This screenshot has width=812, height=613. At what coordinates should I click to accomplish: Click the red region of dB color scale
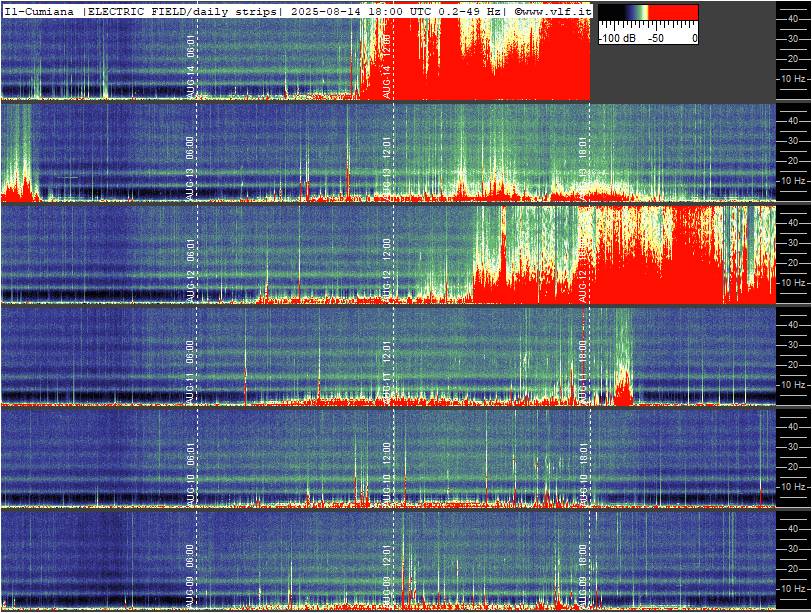pyautogui.click(x=673, y=12)
